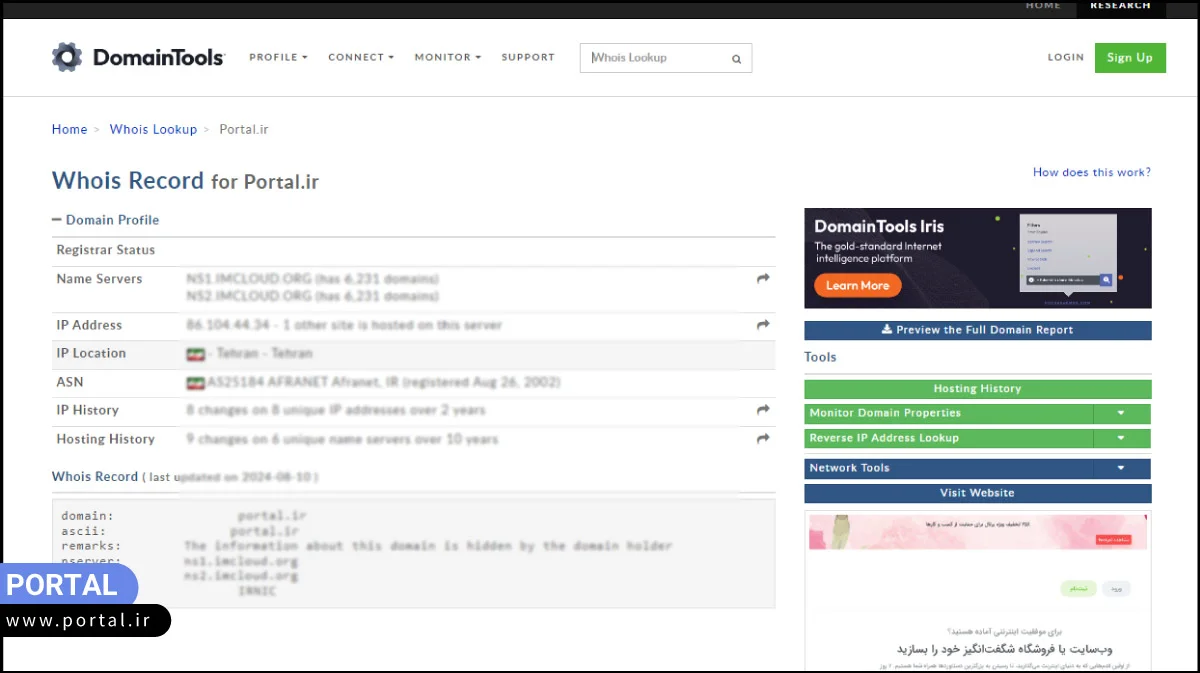Expand the Reverse IP Address Lookup dropdown arrow
Screen dimensions: 1200x673
click(1121, 438)
